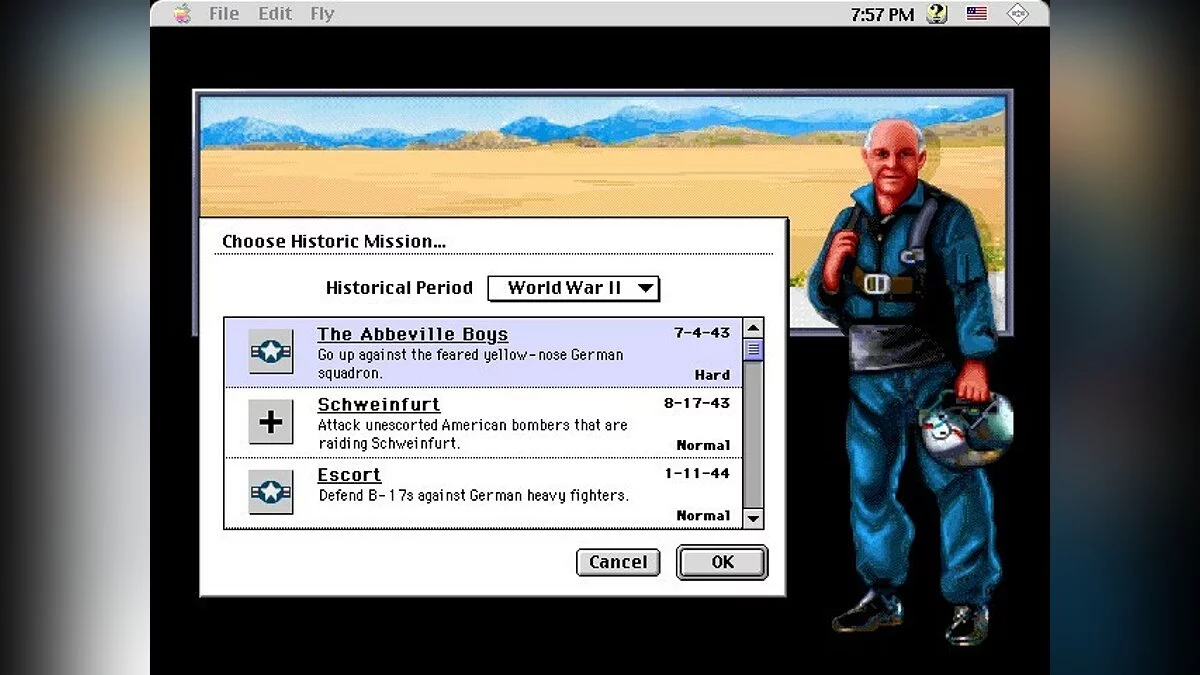Click the Cancel button
The width and height of the screenshot is (1200, 675).
(x=618, y=562)
